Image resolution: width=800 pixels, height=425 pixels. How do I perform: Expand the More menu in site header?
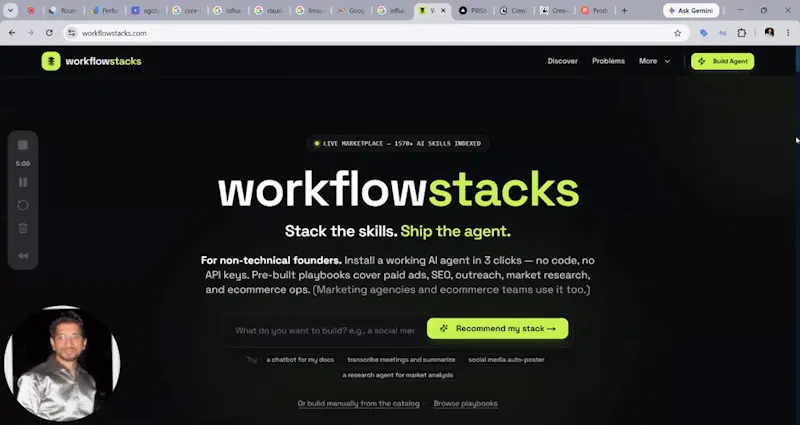point(655,61)
